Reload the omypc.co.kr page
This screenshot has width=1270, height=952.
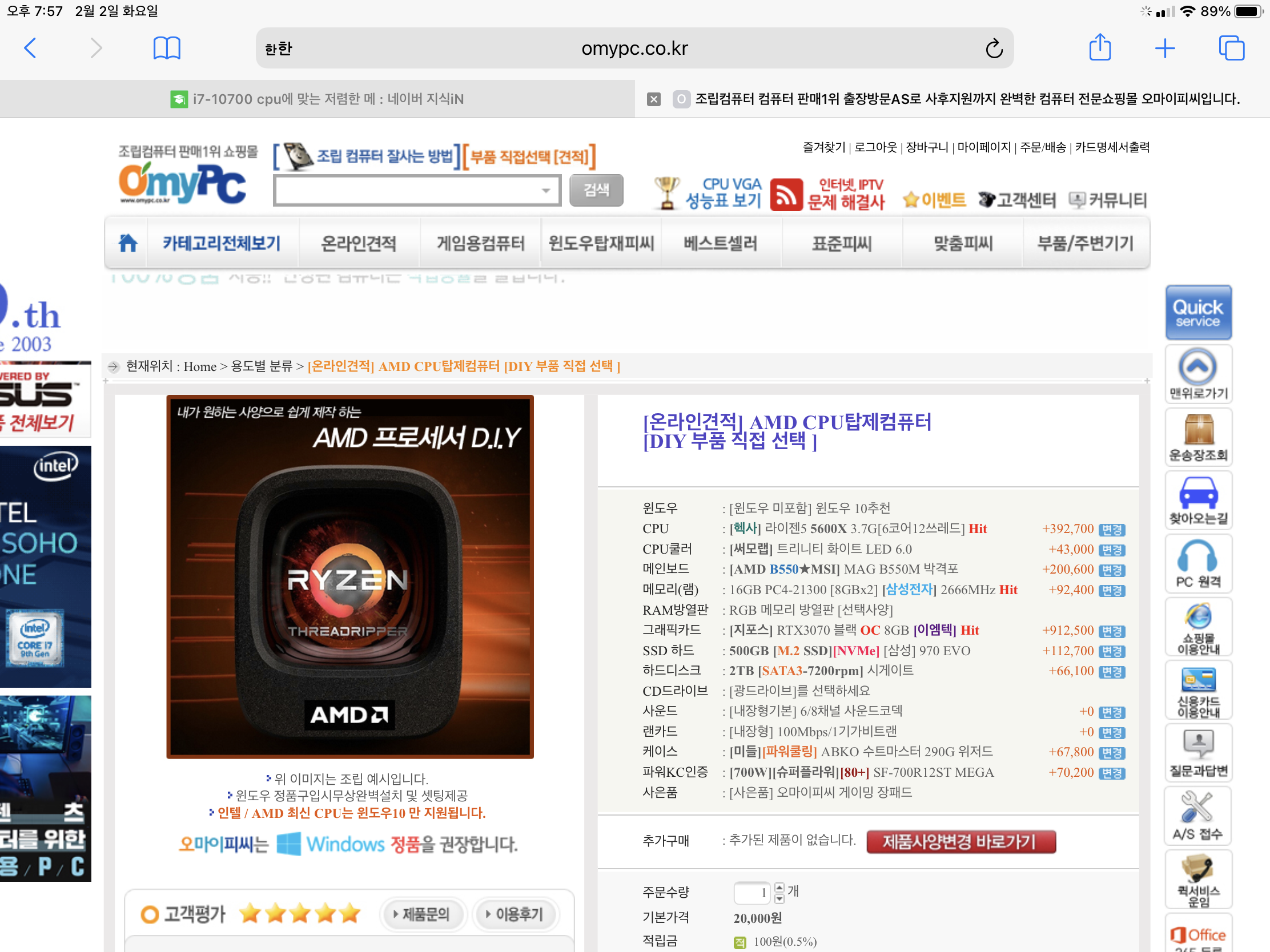click(x=994, y=48)
